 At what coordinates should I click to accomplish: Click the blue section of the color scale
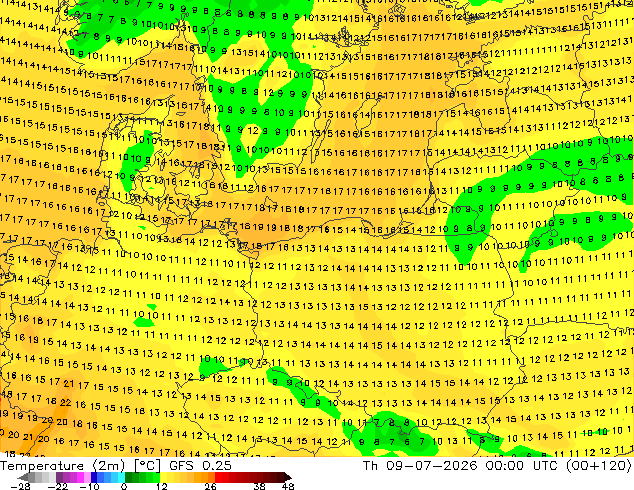point(108,477)
